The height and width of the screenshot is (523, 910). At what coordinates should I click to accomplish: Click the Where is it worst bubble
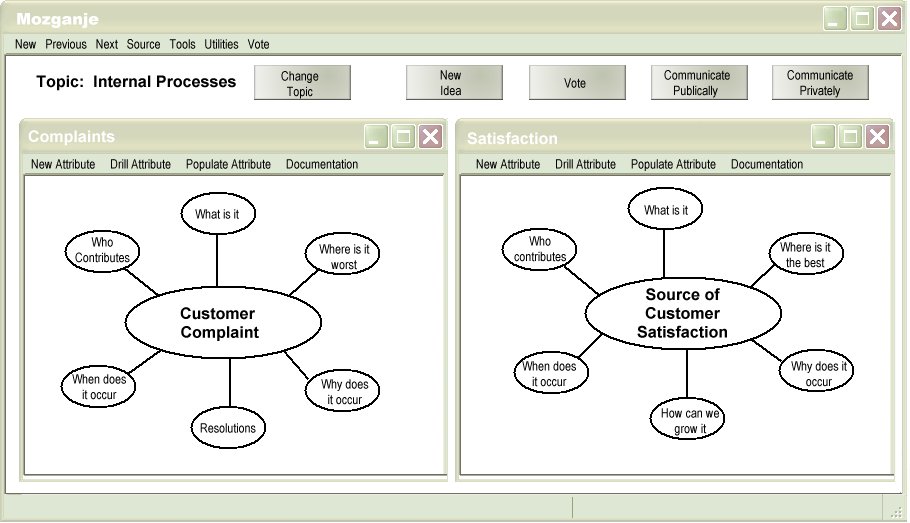pyautogui.click(x=343, y=257)
